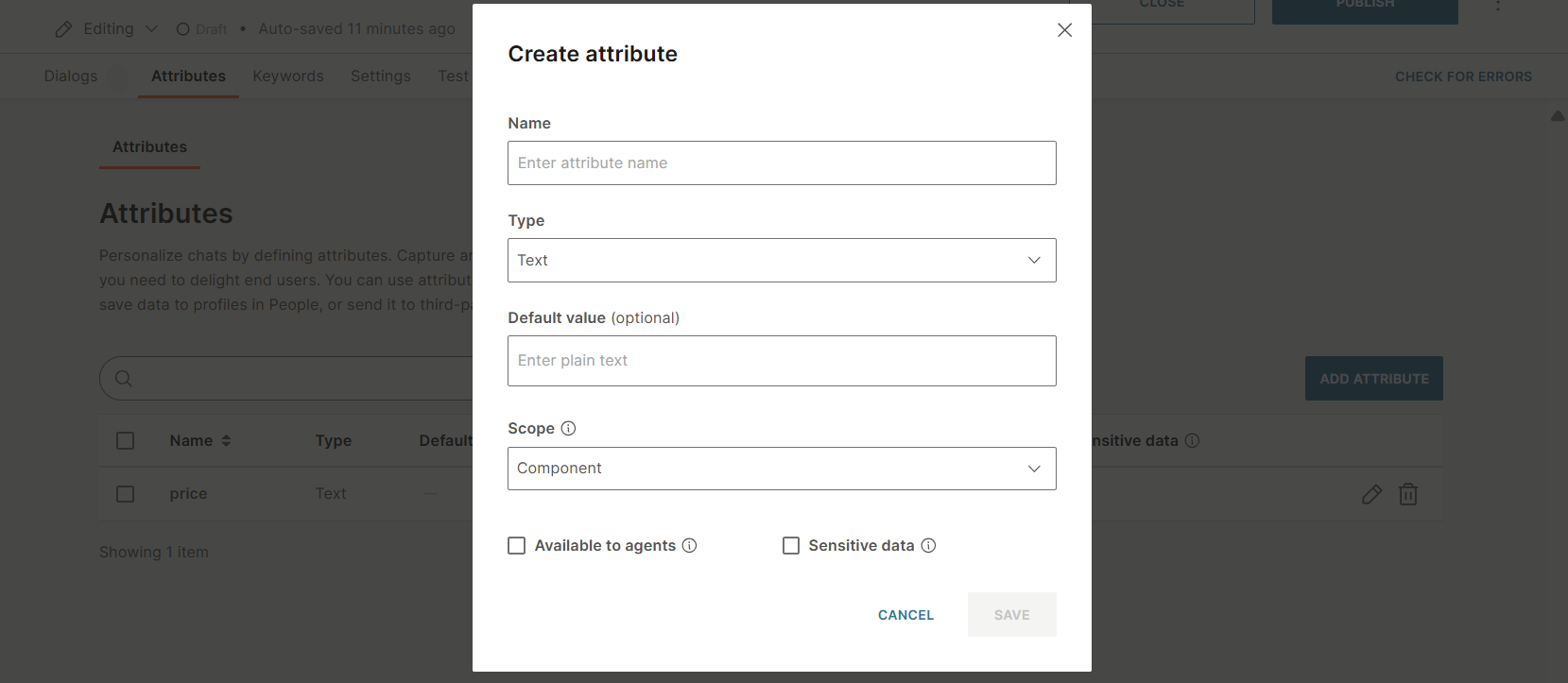This screenshot has height=683, width=1568.
Task: Select the checkbox on the price row
Action: click(125, 493)
